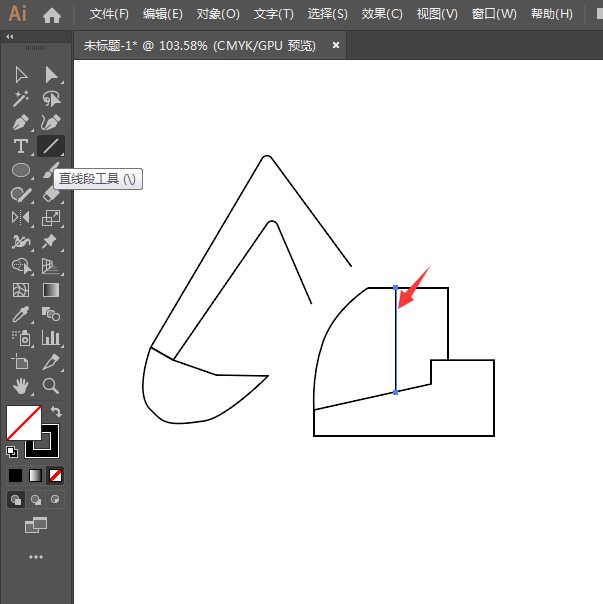Viewport: 603px width, 604px height.
Task: Reset to default fill and stroke
Action: (11, 452)
